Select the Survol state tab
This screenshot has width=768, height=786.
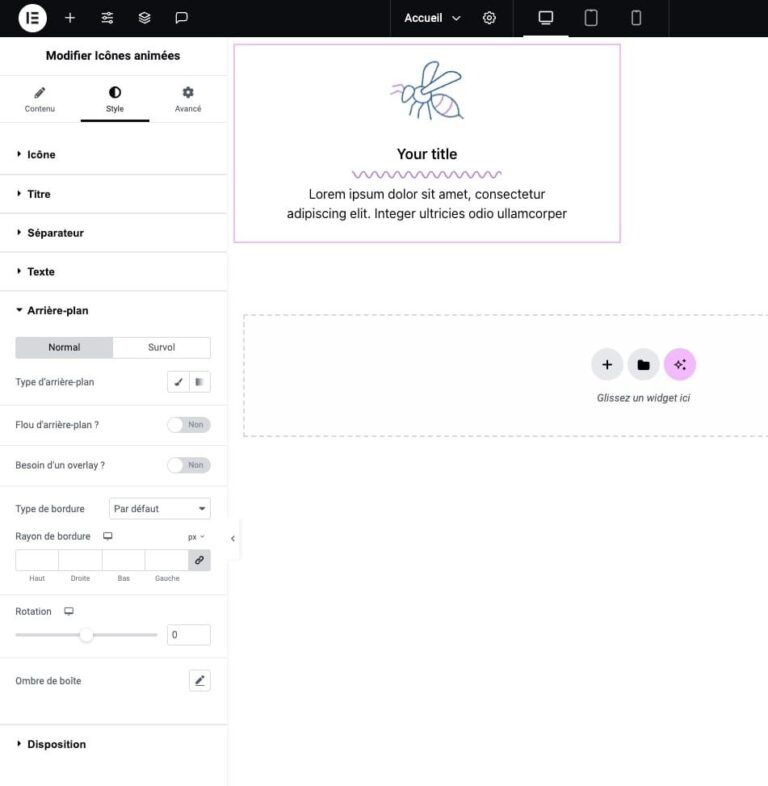[161, 347]
